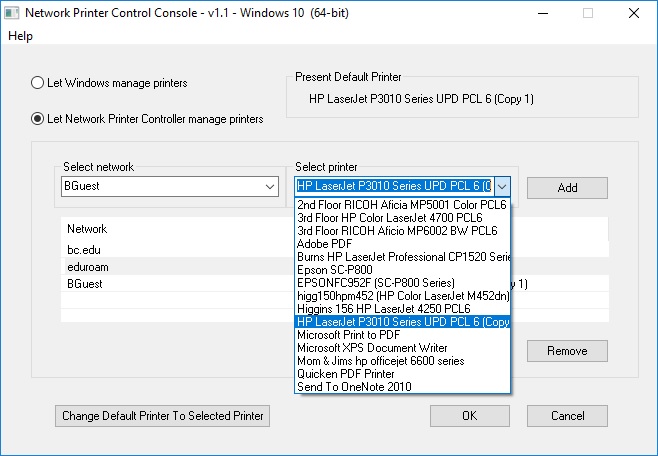Click Change Default Printer To Selected Printer

(x=162, y=416)
